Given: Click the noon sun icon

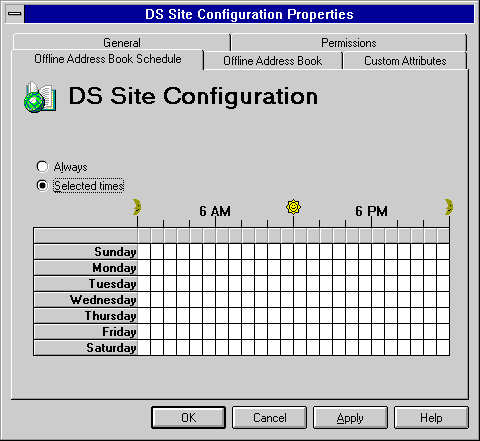Looking at the screenshot, I should (x=293, y=207).
